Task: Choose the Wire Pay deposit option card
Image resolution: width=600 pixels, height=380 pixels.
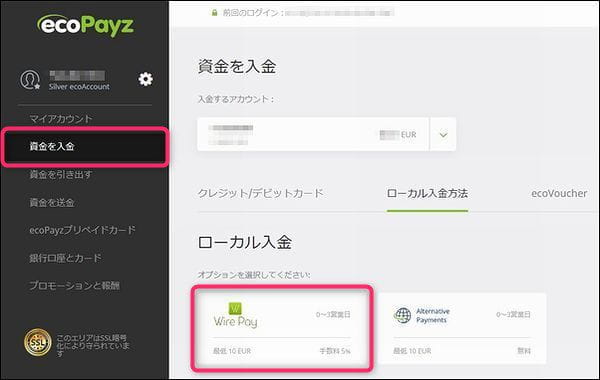Action: tap(282, 328)
